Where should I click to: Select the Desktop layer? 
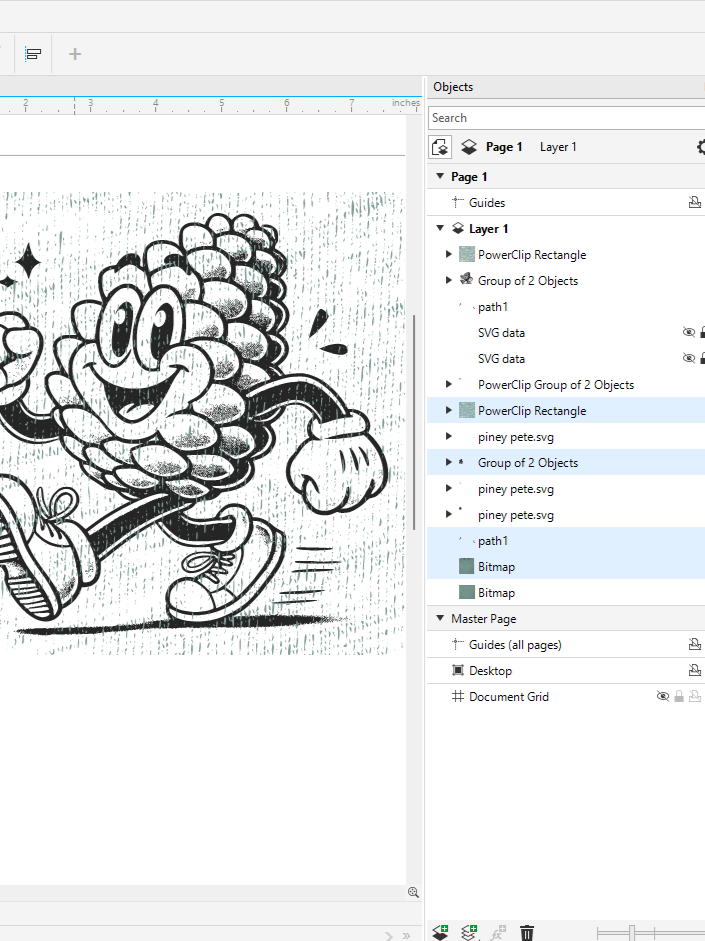click(x=566, y=670)
